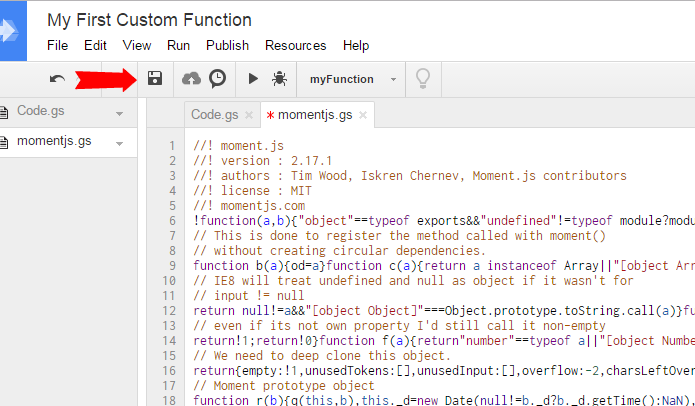The image size is (695, 406).
Task: Open the clock triggers icon
Action: pos(216,78)
